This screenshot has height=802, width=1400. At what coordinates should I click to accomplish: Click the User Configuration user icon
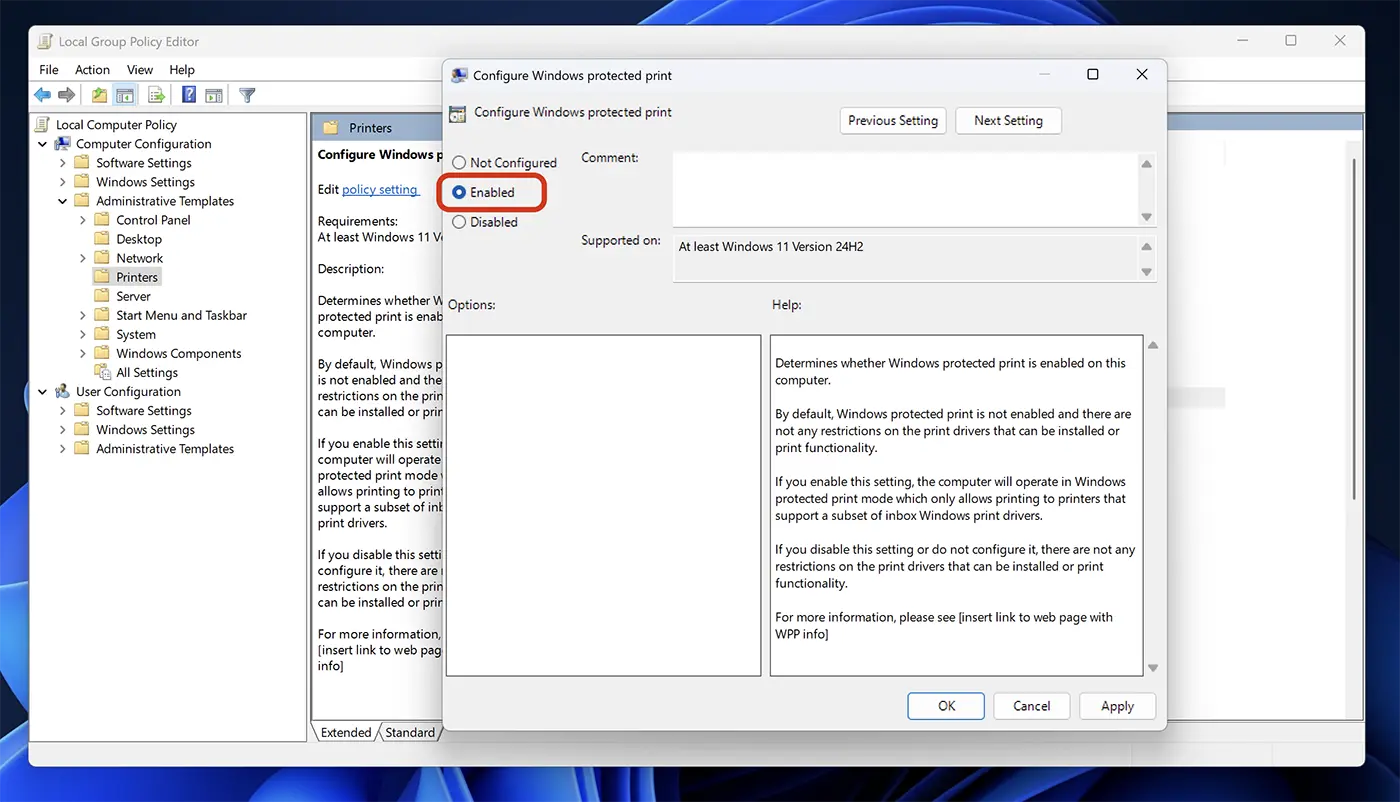63,392
